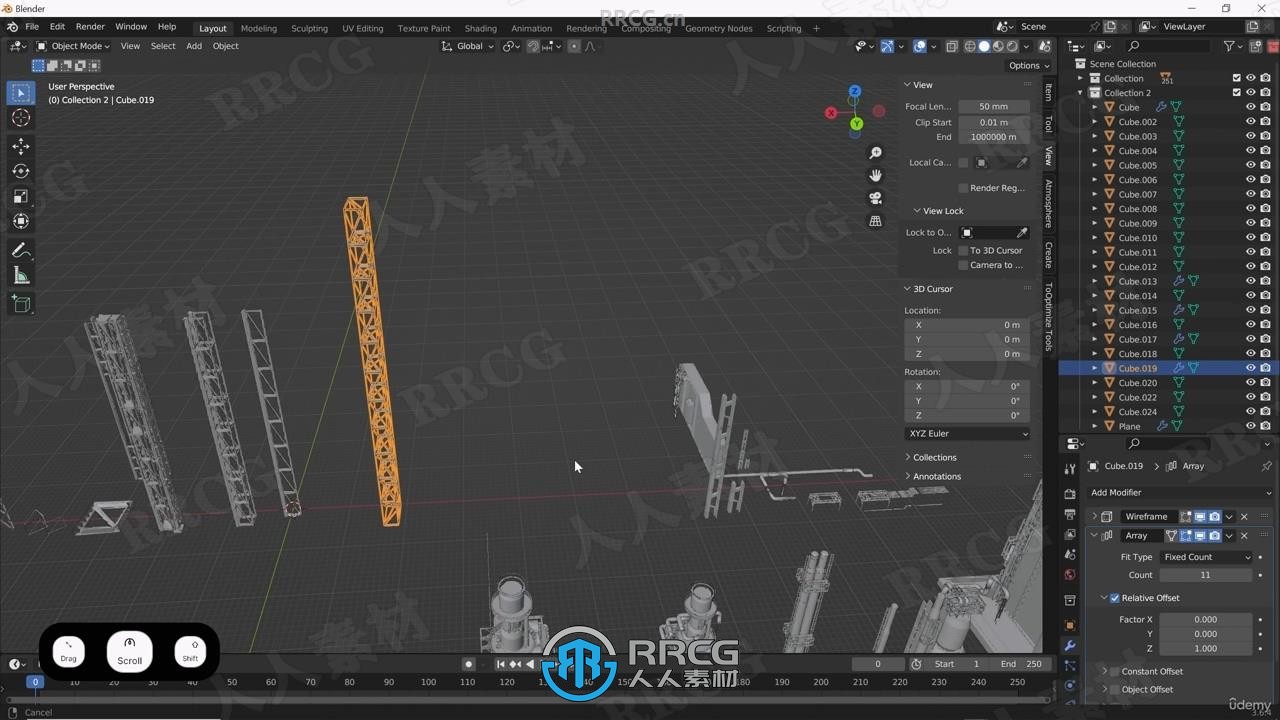
Task: Select rendered viewport shading sphere
Action: [1012, 46]
